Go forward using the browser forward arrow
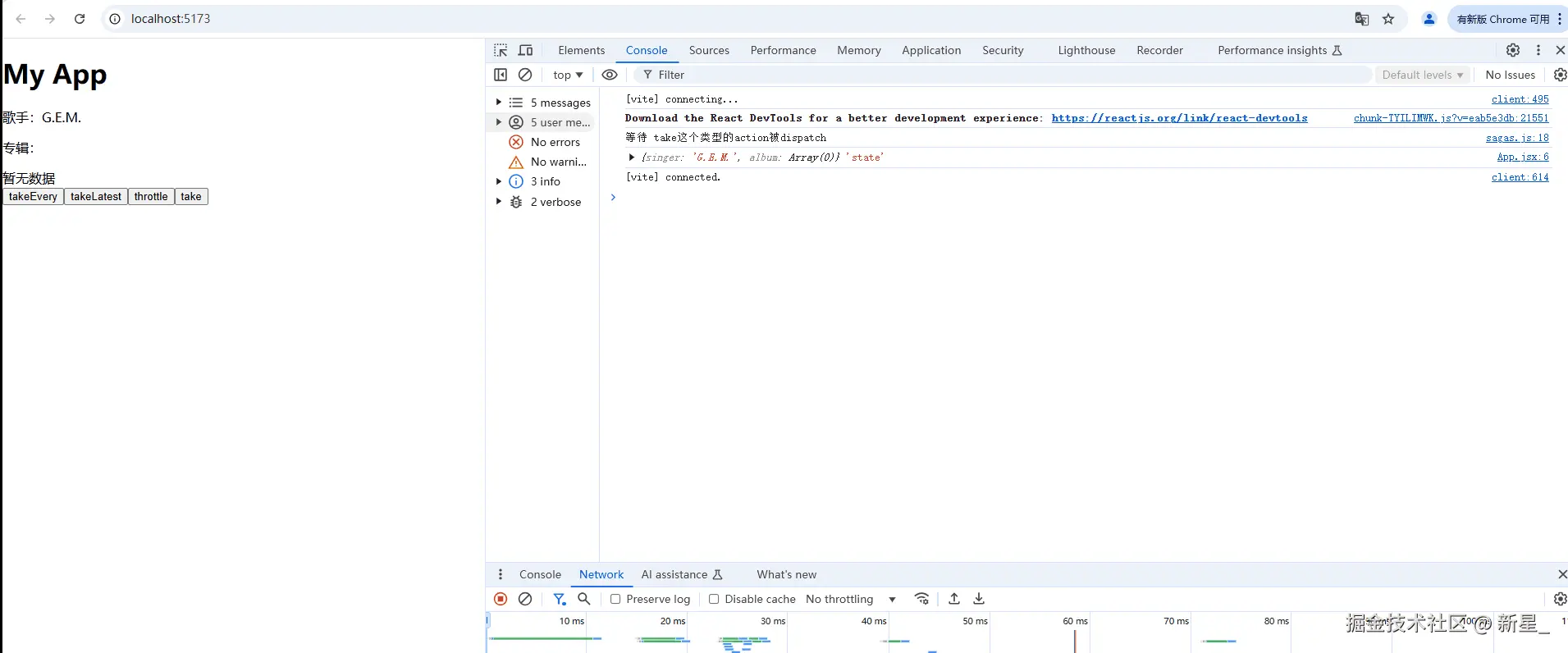 pos(50,19)
